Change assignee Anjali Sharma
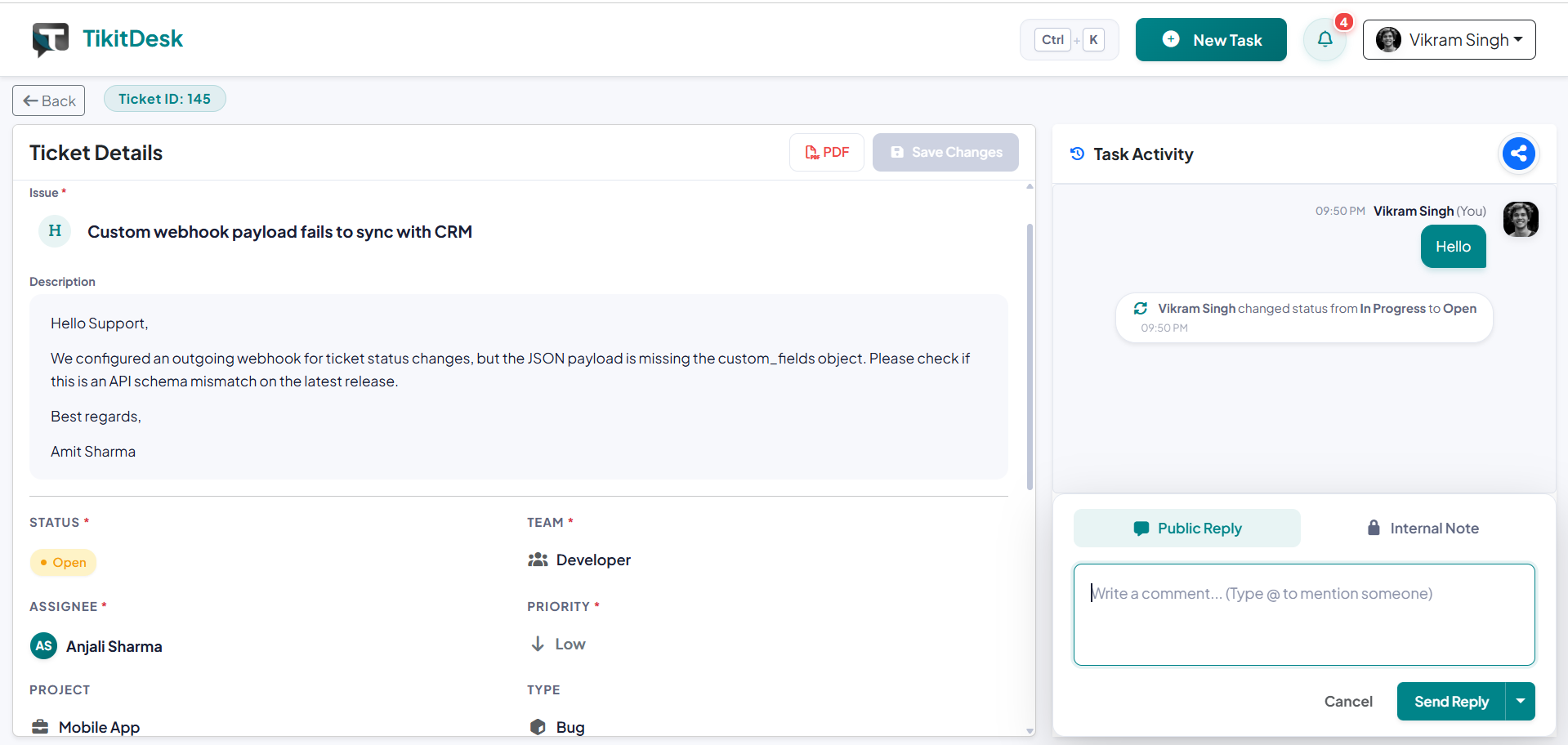This screenshot has height=745, width=1568. pyautogui.click(x=96, y=645)
